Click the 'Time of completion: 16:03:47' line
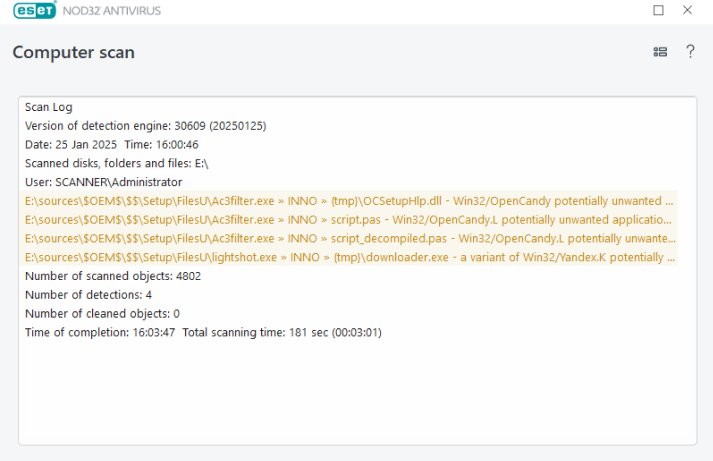713x461 pixels. pyautogui.click(x=203, y=332)
